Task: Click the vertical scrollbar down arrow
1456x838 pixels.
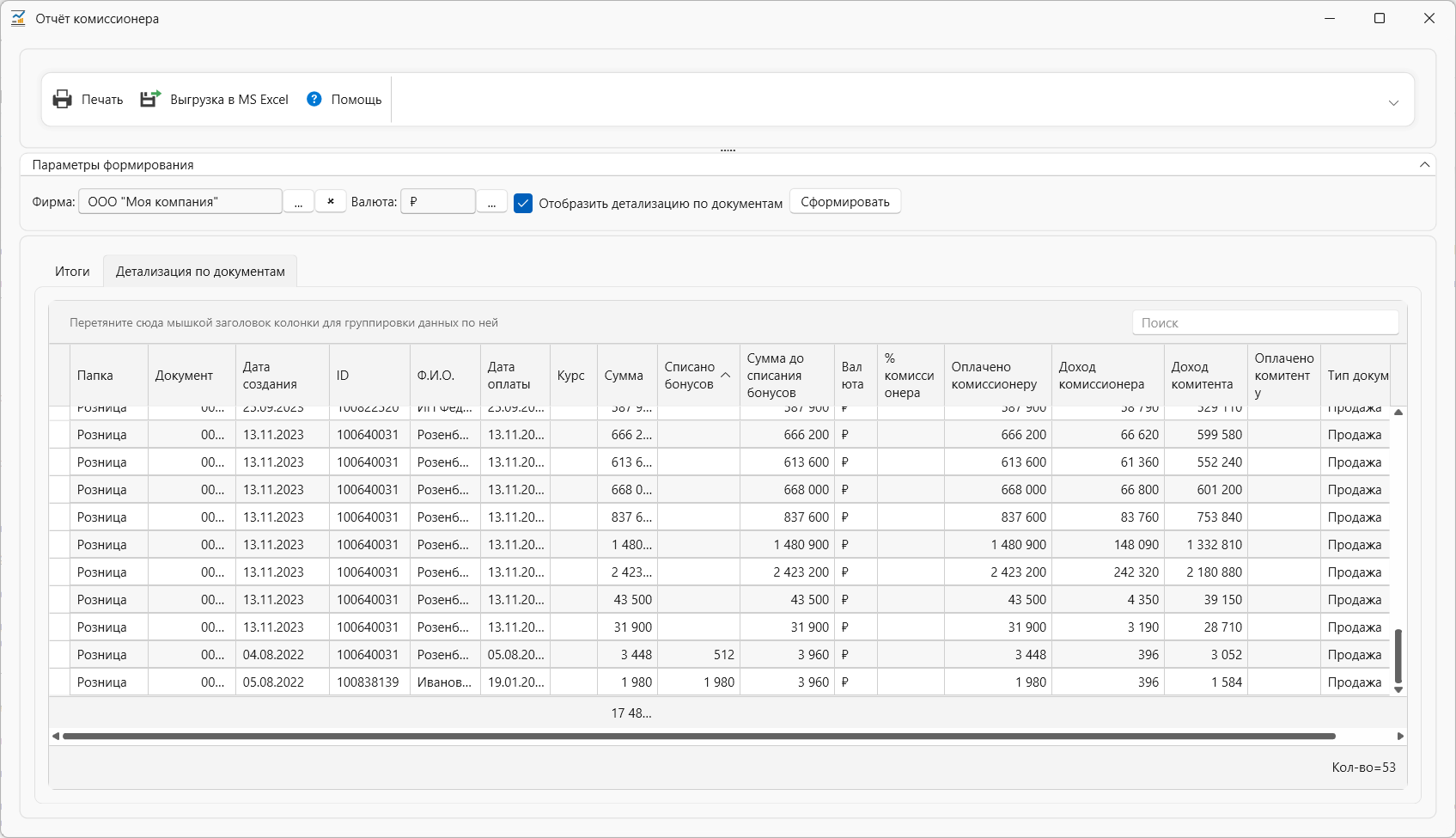Action: click(1398, 689)
